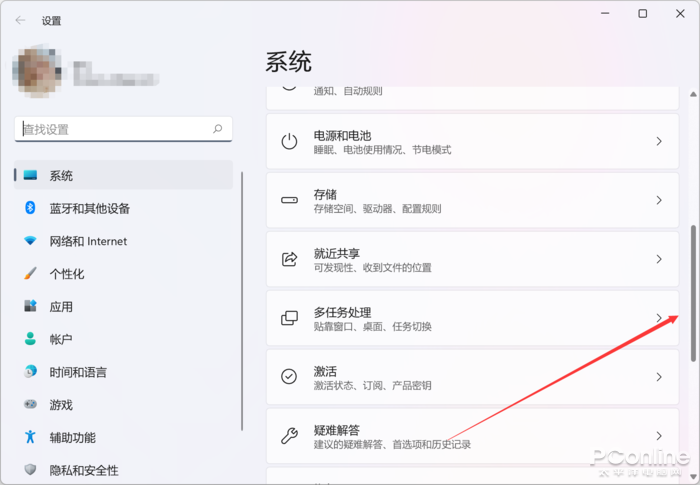The width and height of the screenshot is (700, 485).
Task: Click the 可发现性、收到文件的位置 description
Action: click(373, 268)
